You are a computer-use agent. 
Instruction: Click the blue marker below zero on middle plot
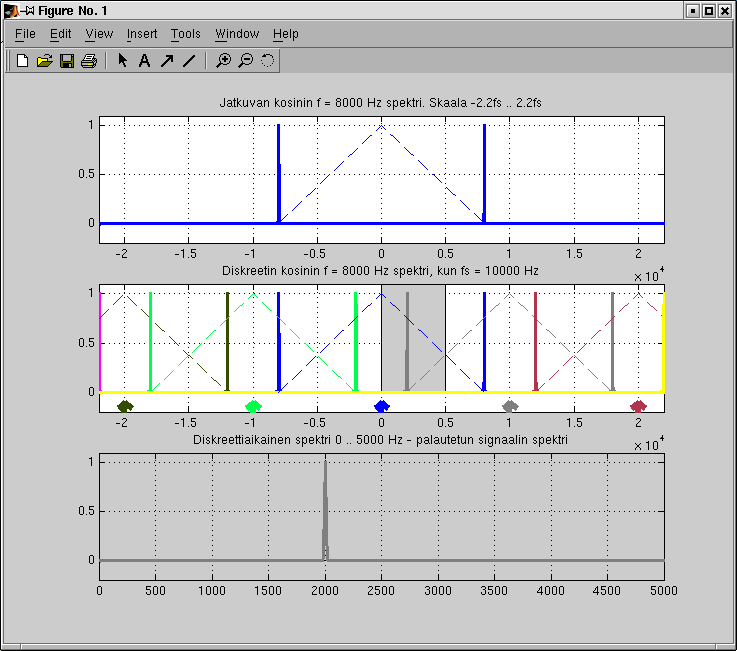[381, 406]
